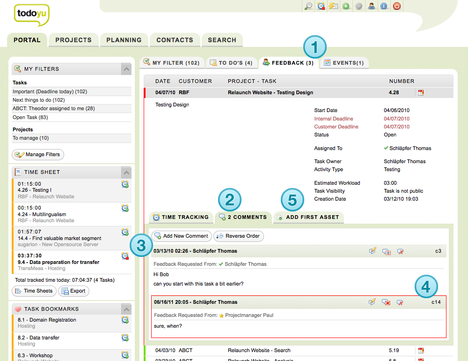Select filter Open Task (83)
The height and width of the screenshot is (361, 468).
tap(72, 117)
